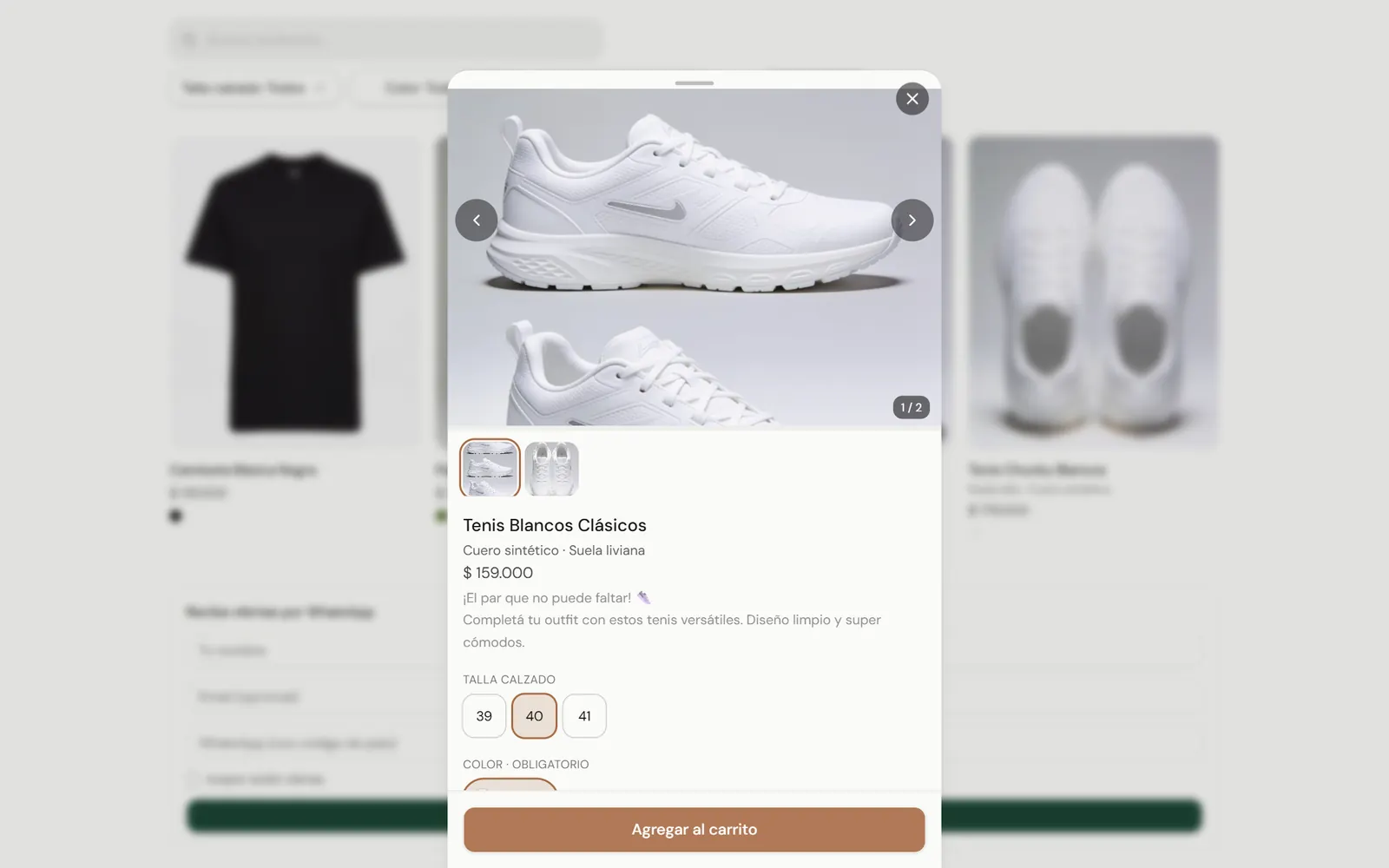
Task: Click the price $ 159.000
Action: 498,573
